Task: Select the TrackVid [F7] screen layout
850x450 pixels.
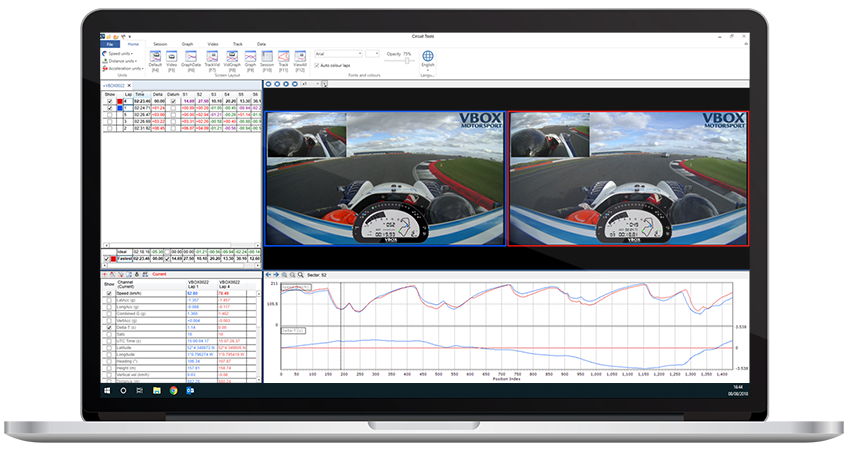Action: pyautogui.click(x=212, y=61)
